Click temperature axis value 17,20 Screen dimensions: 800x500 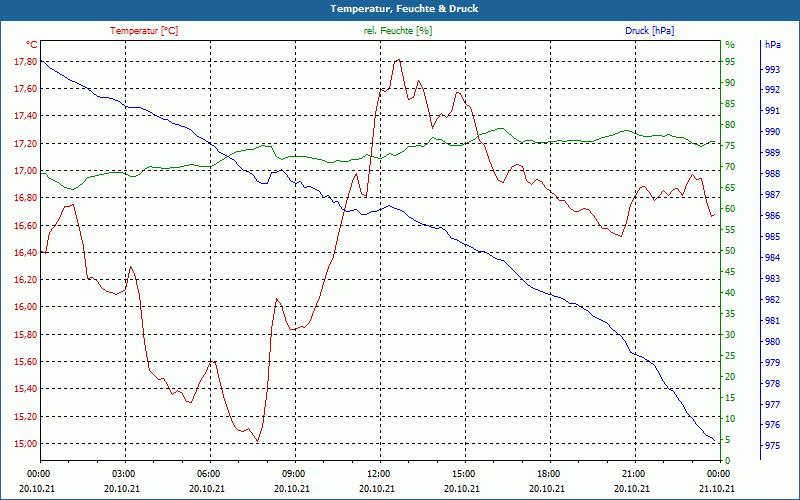(x=27, y=143)
